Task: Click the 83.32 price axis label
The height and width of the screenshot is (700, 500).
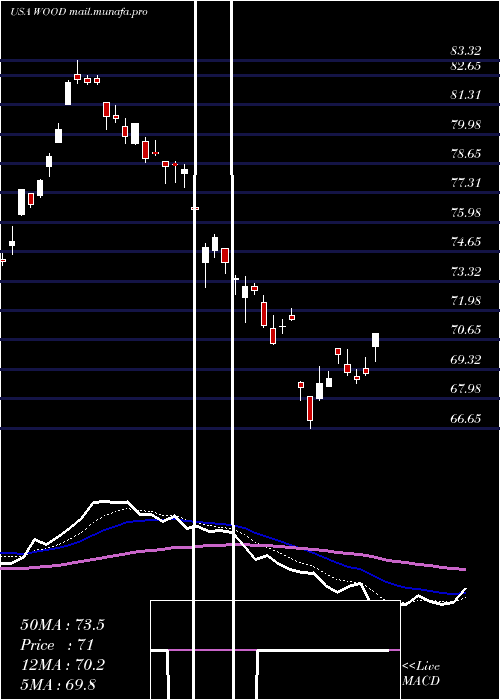Action: coord(466,51)
